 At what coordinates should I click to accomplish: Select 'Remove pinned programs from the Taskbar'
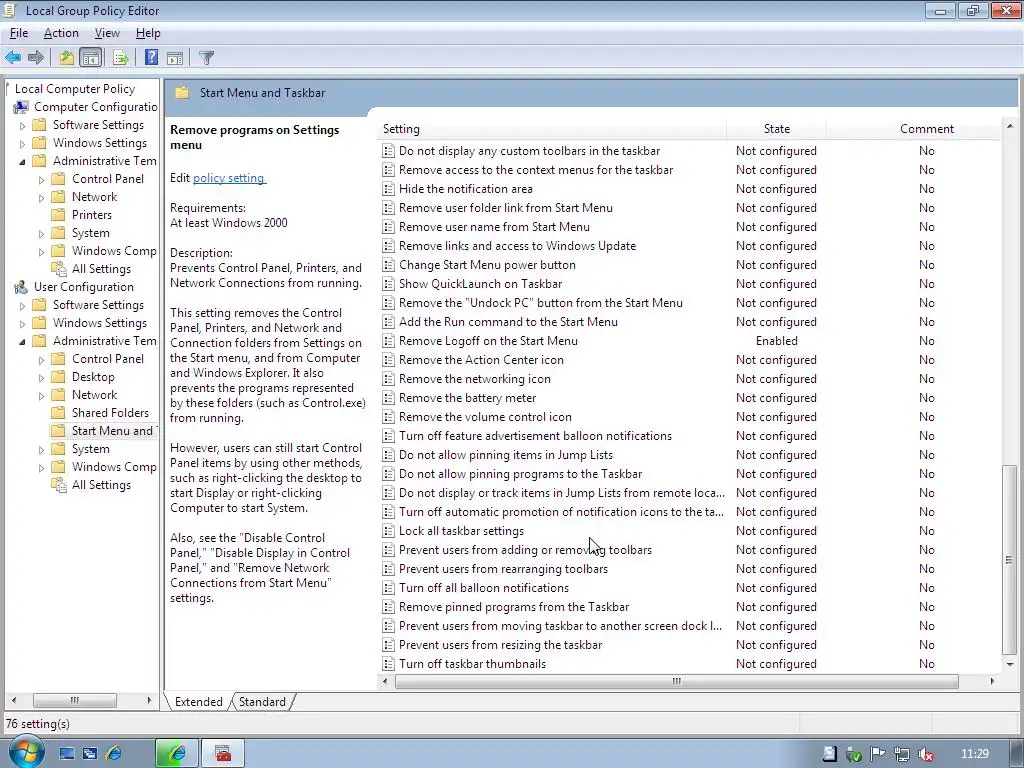514,607
